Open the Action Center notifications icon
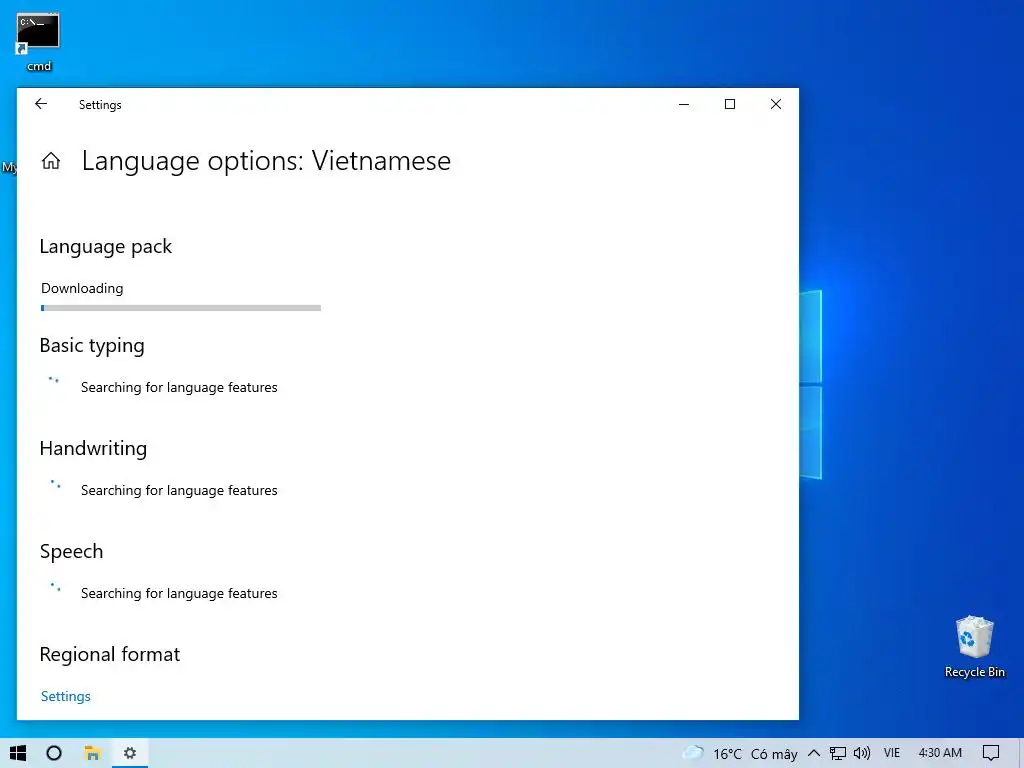This screenshot has width=1024, height=768. click(x=991, y=753)
